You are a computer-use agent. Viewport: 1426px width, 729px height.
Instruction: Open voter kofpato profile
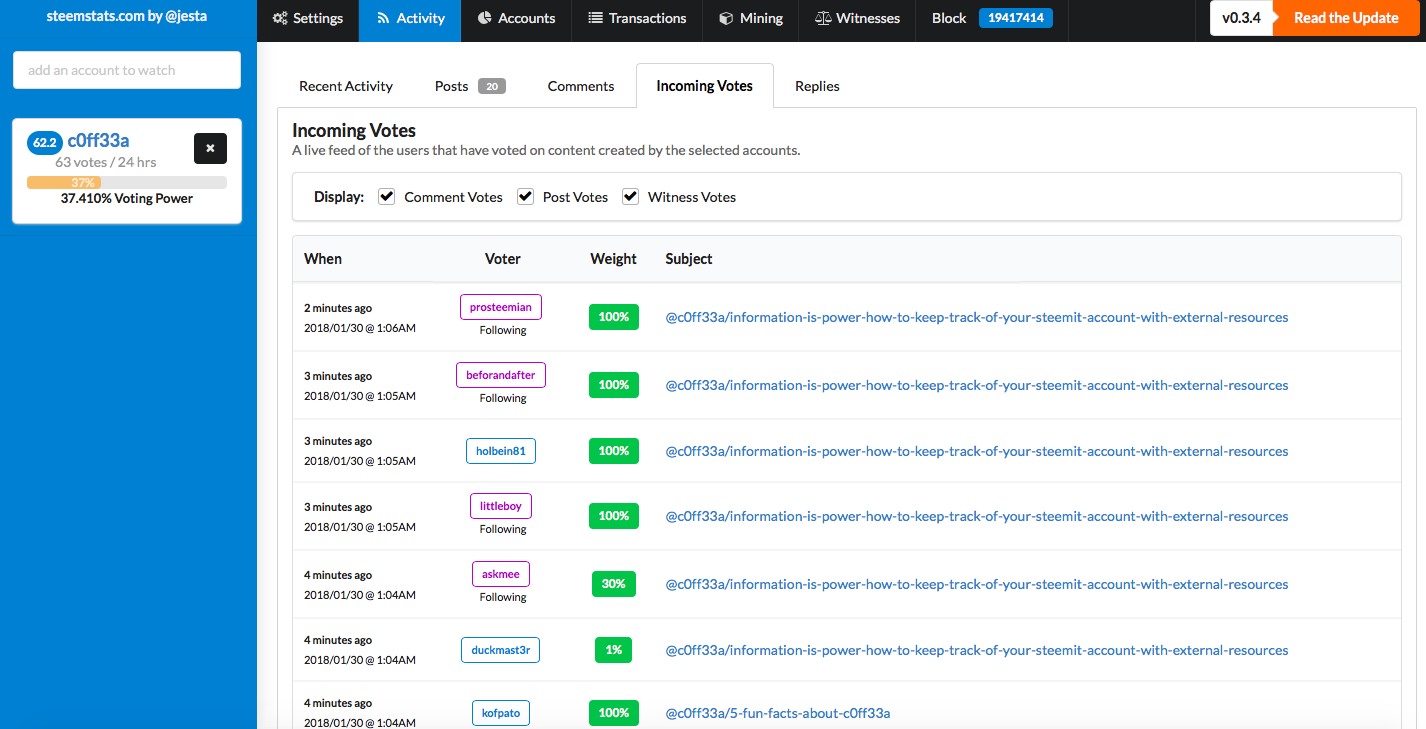pos(501,713)
